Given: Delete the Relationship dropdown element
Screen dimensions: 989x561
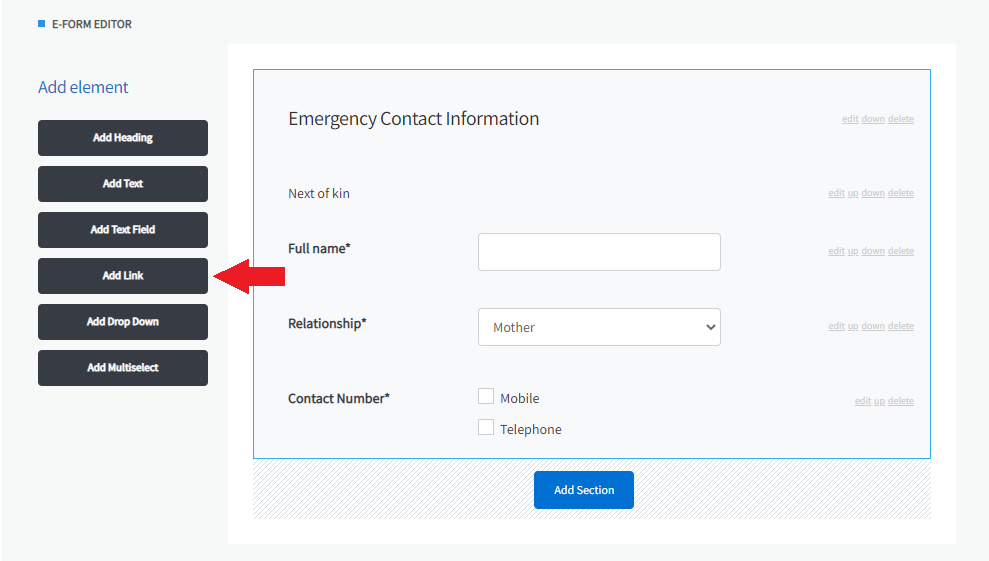Looking at the screenshot, I should (x=901, y=327).
